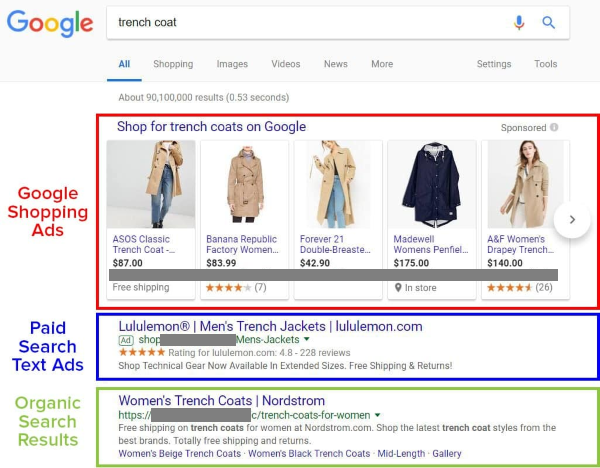
Task: Click Free shipping under the ASOS coat
Action: tap(141, 287)
